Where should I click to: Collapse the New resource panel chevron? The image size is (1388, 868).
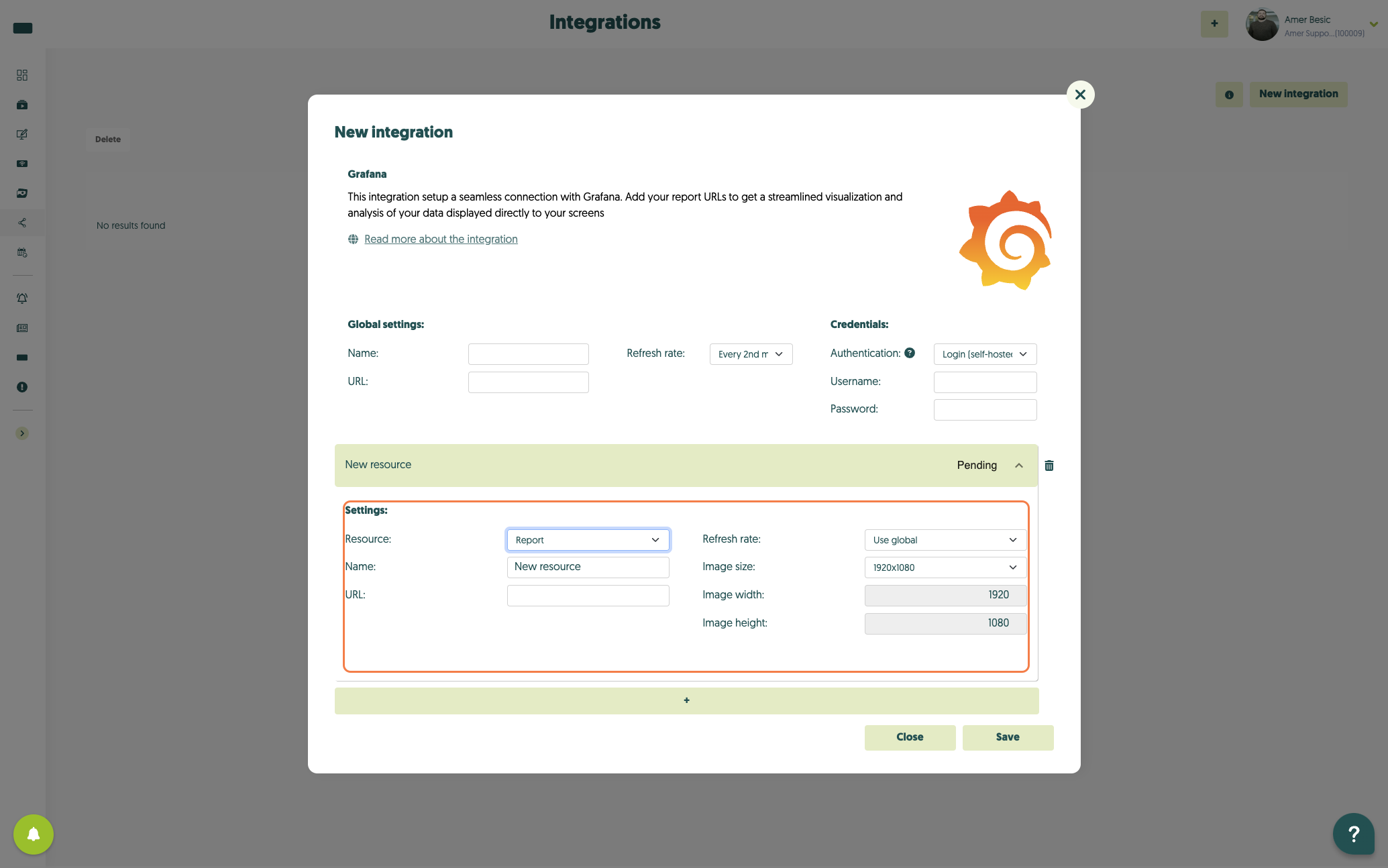click(x=1019, y=466)
